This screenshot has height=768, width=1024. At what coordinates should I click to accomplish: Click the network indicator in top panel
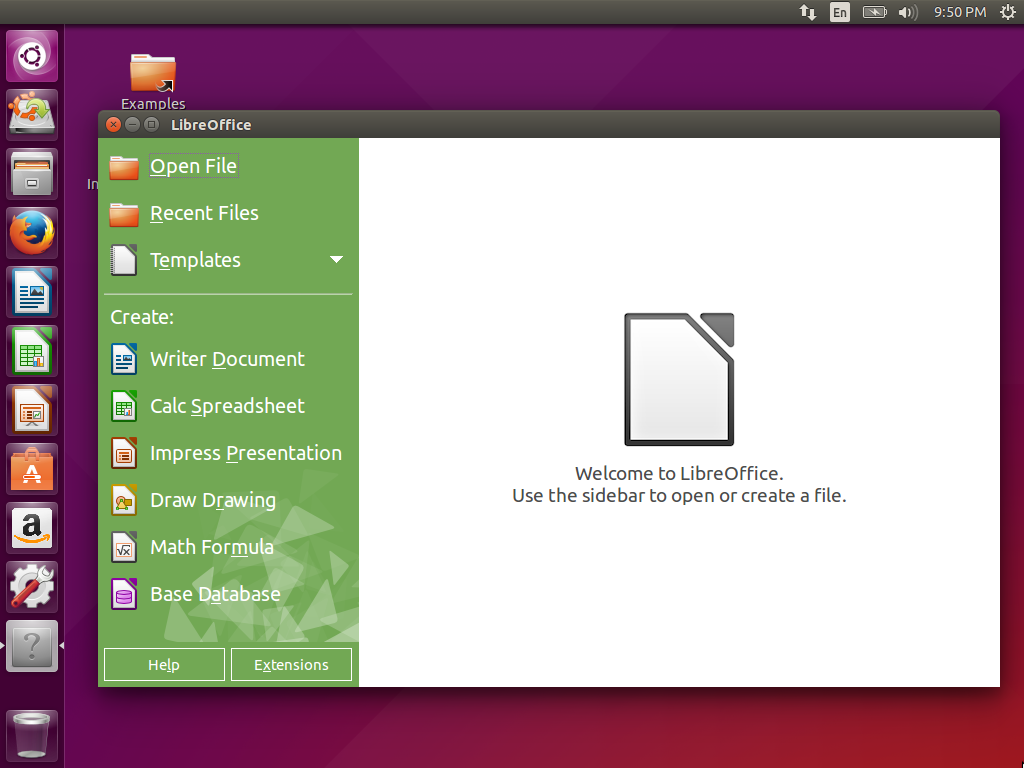(x=808, y=12)
